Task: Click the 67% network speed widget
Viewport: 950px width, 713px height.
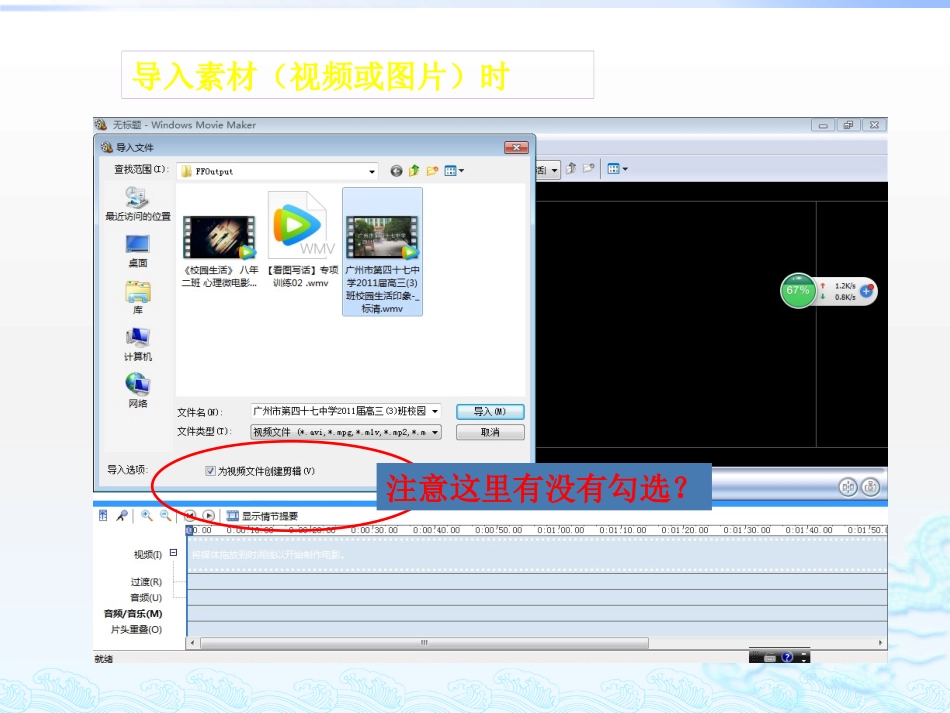Action: tap(798, 291)
